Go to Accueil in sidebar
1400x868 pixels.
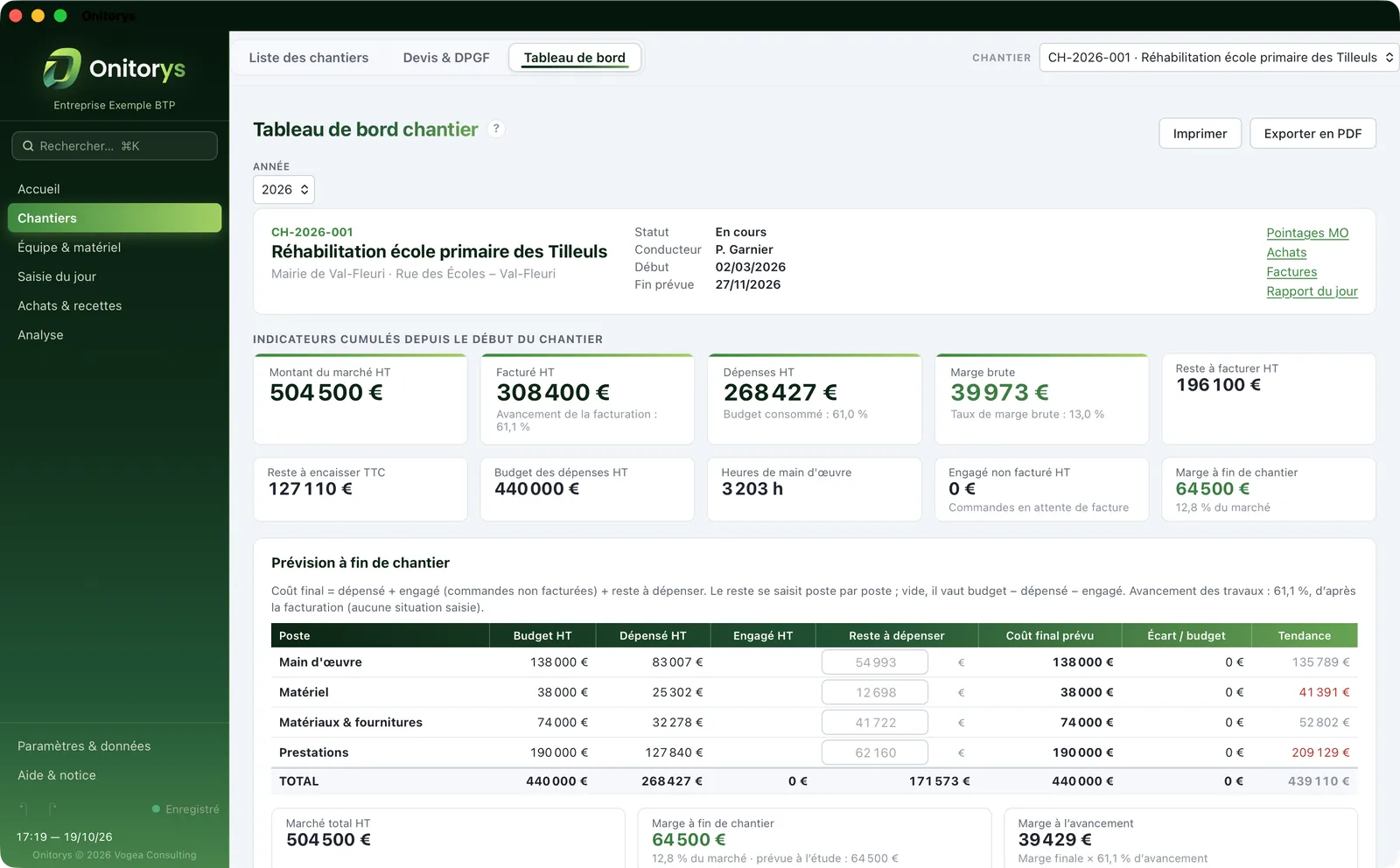[115, 189]
